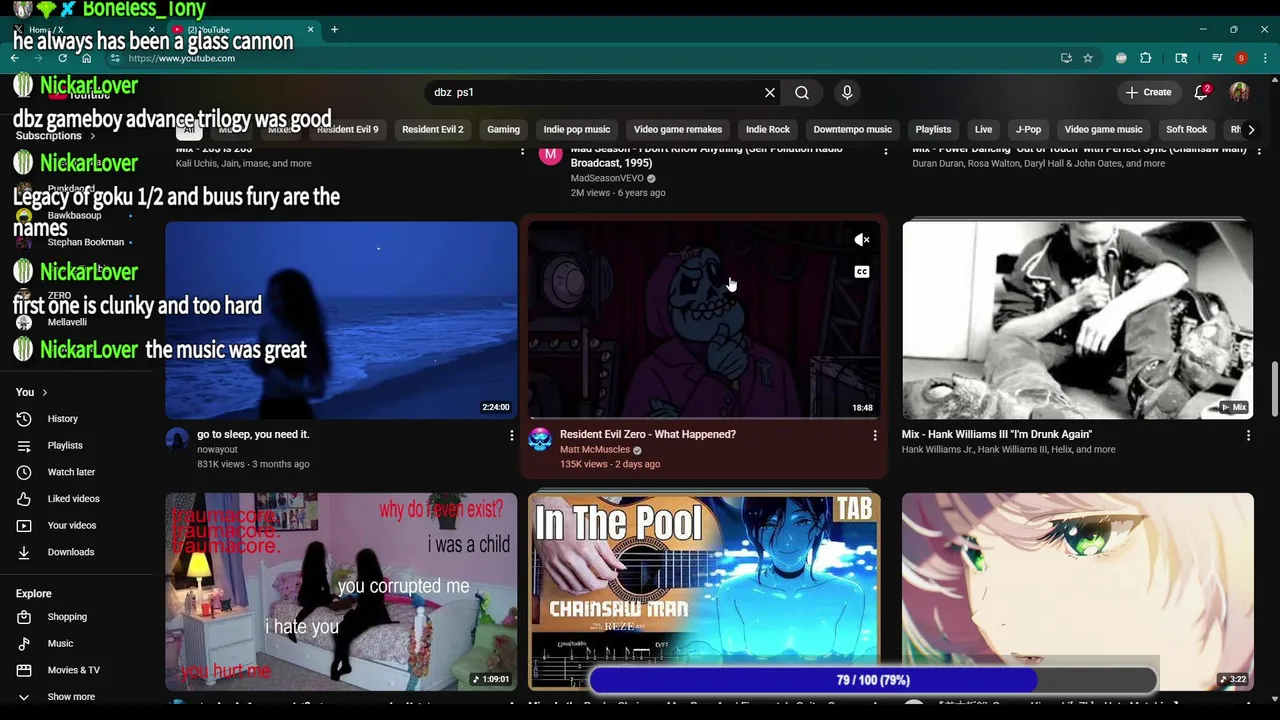The image size is (1280, 720).
Task: Expand the You section in sidebar
Action: click(31, 392)
